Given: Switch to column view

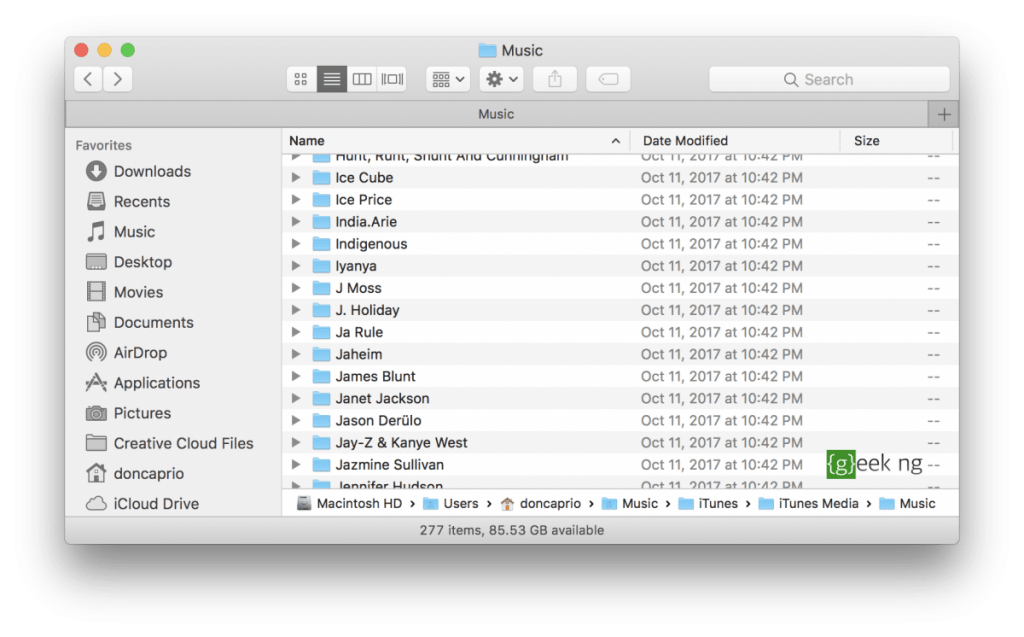Looking at the screenshot, I should 362,79.
